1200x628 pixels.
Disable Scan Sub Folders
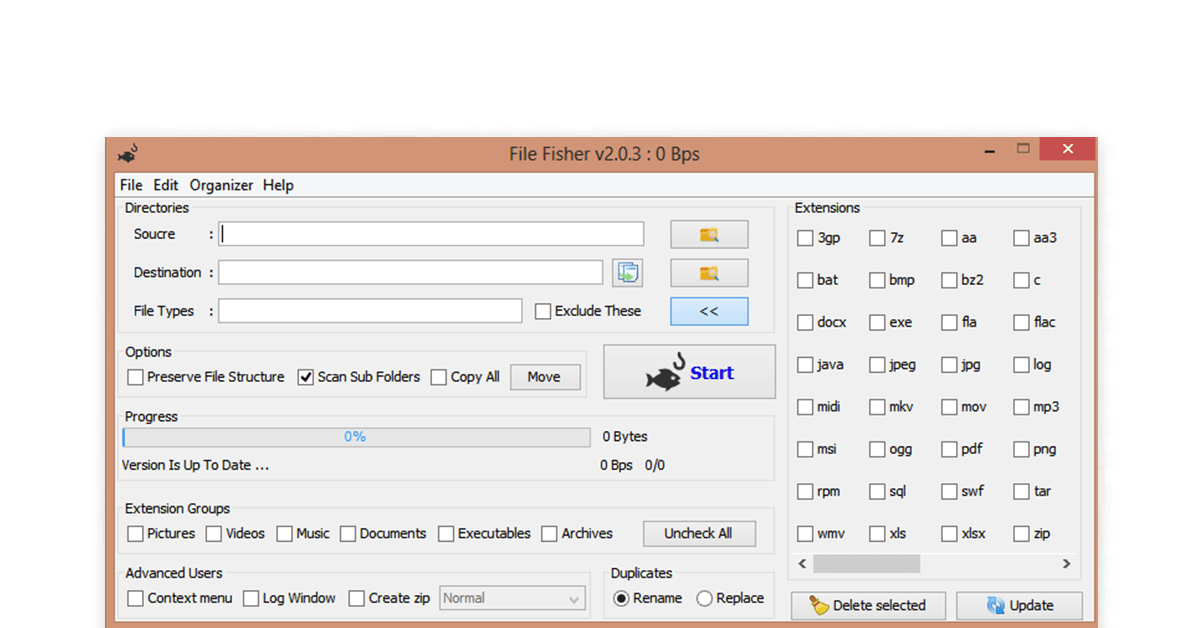[304, 377]
